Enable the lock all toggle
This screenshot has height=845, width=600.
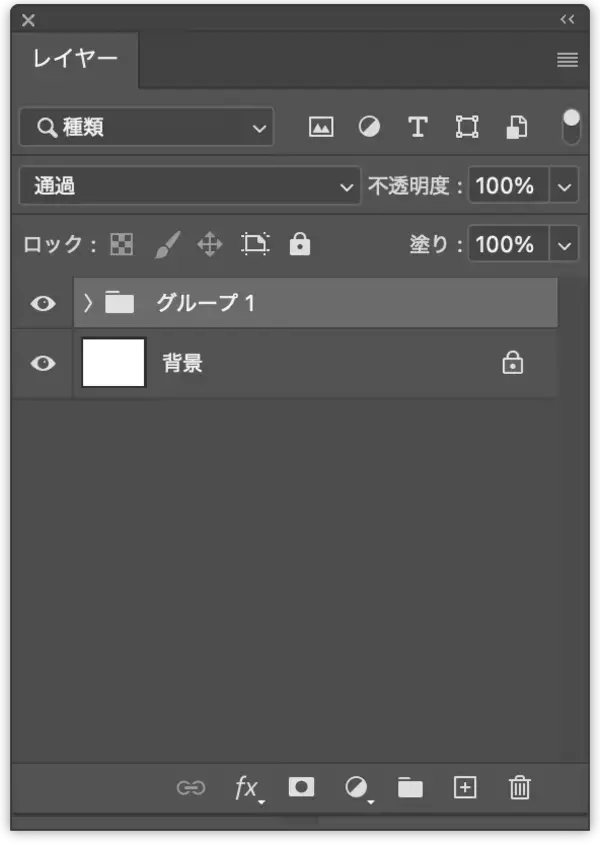[x=299, y=244]
